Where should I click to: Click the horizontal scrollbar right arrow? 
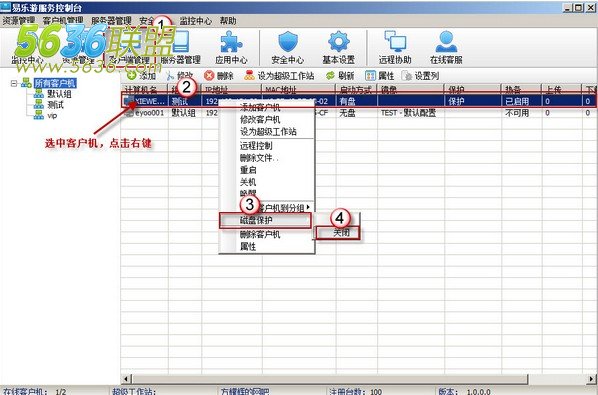tap(592, 379)
